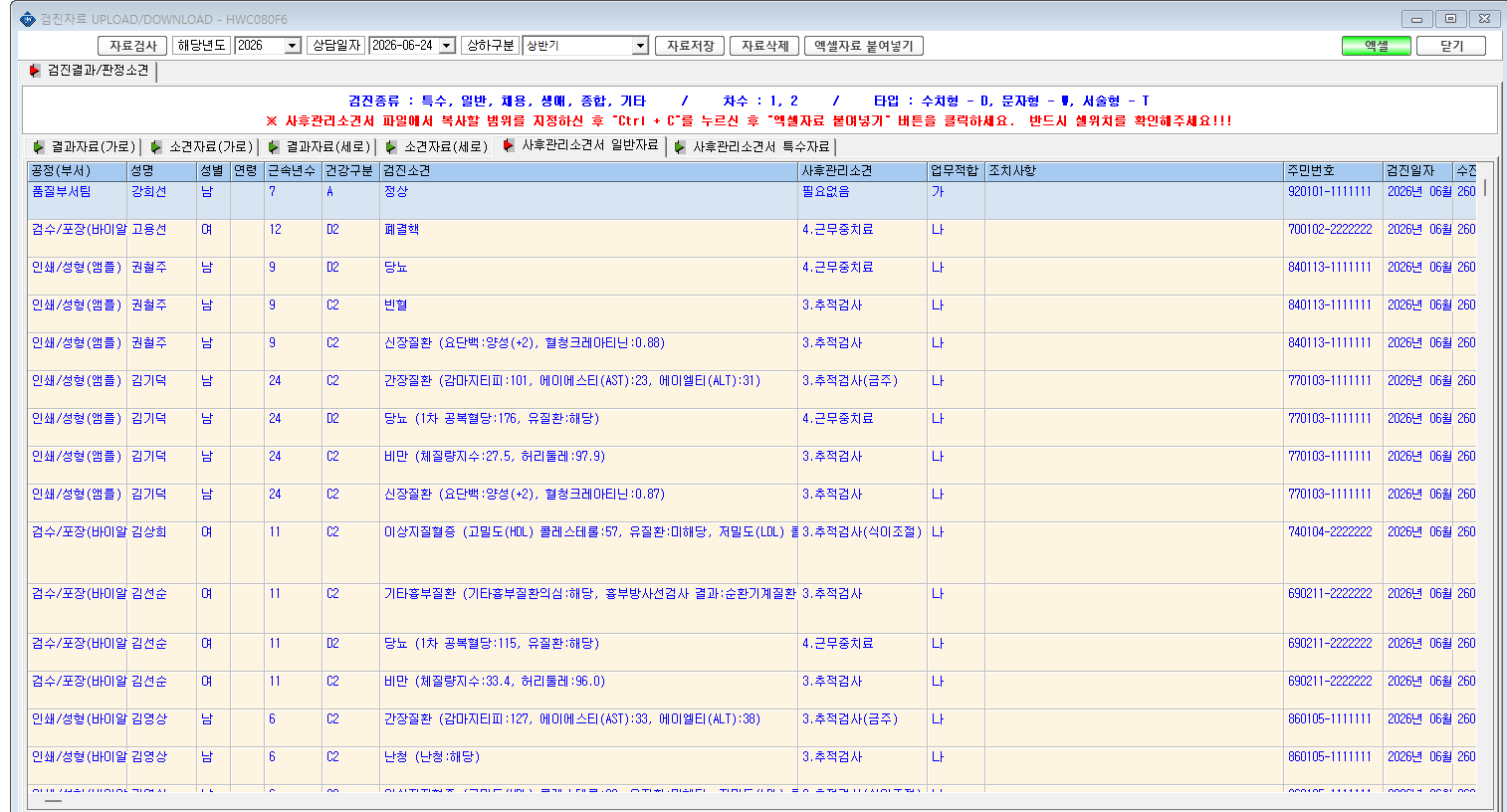1507x812 pixels.
Task: Select the 품질부서팀 강희선 row
Action: click(753, 200)
